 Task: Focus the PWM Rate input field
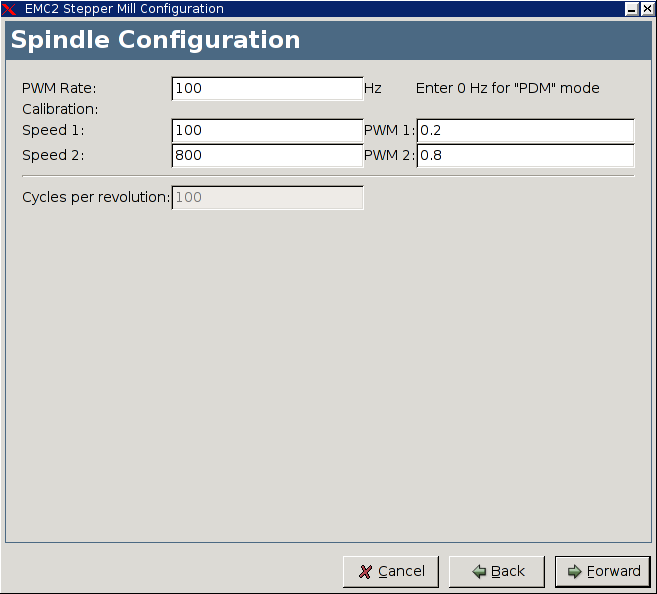pos(267,89)
